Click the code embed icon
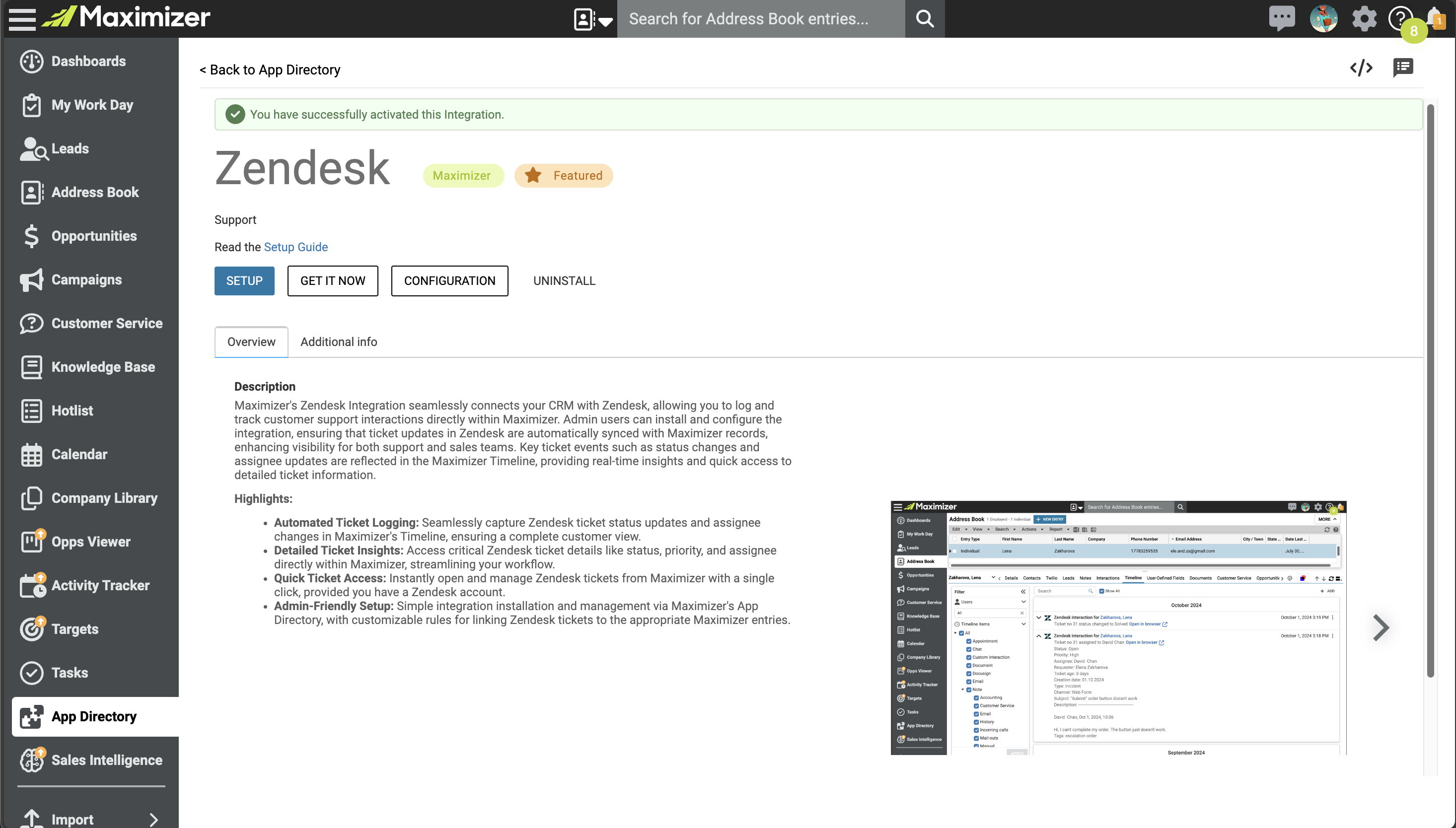 pos(1361,68)
